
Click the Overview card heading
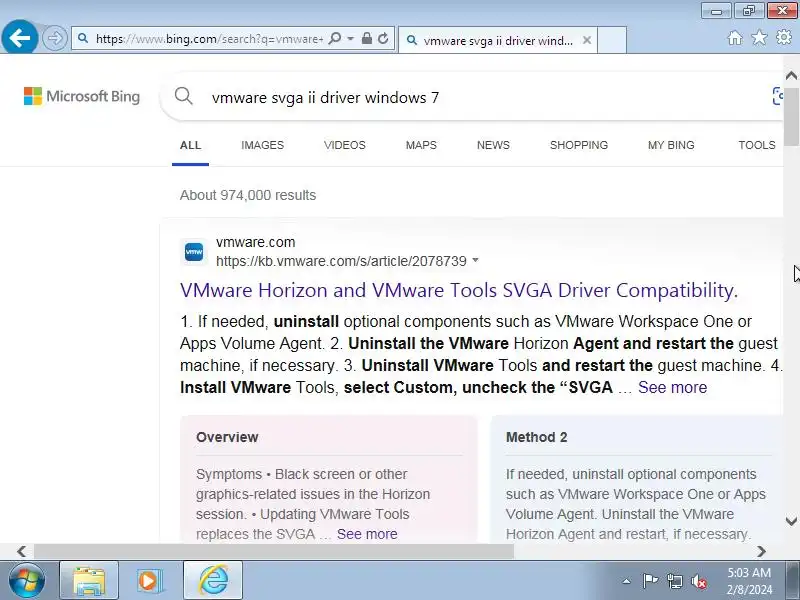pyautogui.click(x=227, y=437)
